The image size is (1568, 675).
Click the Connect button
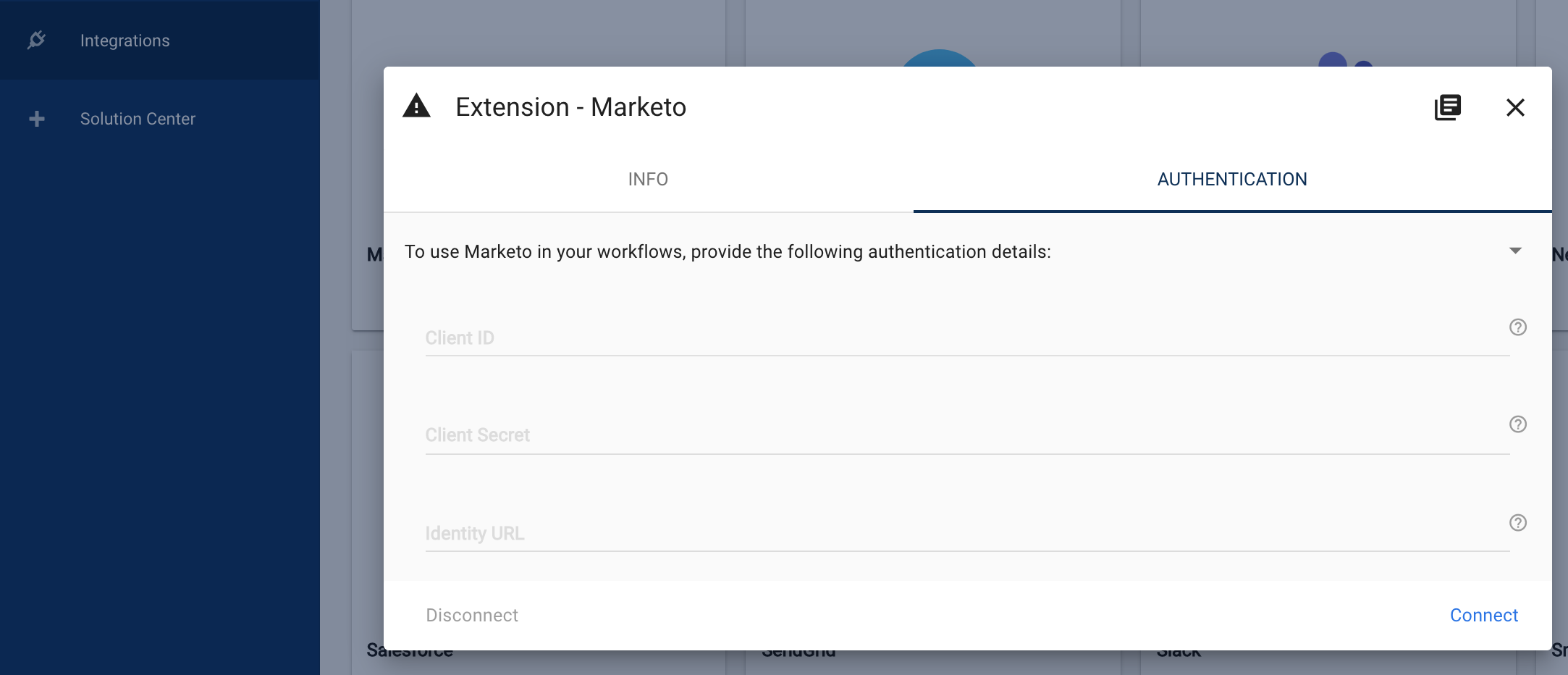[x=1484, y=615]
